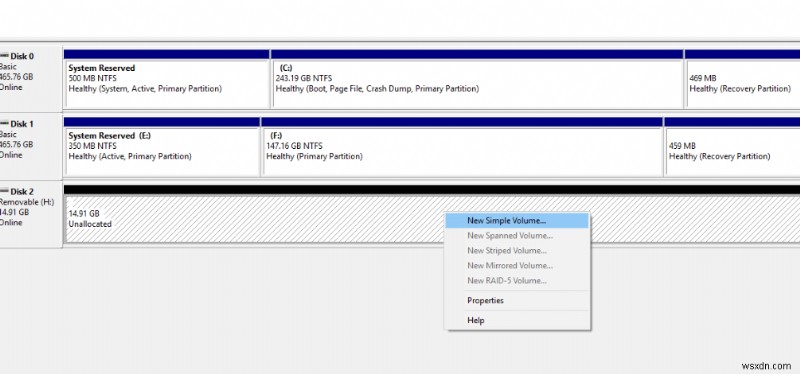Choose New Simple Volume from context menu
This screenshot has height=374, width=800.
[x=517, y=221]
